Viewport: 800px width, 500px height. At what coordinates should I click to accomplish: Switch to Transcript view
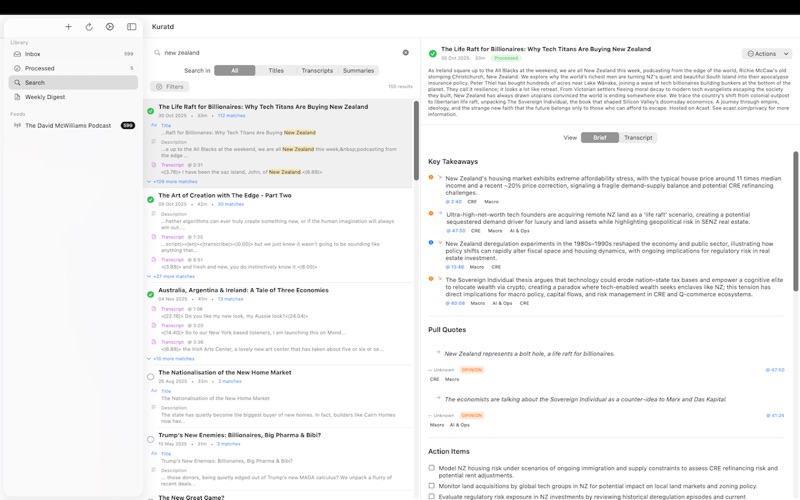point(638,138)
